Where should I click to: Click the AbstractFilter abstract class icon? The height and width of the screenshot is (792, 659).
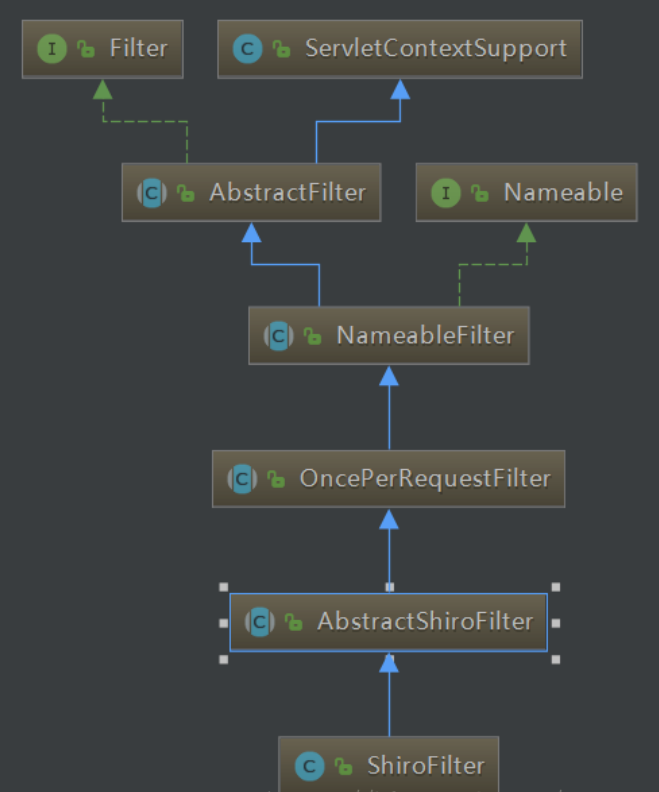pos(152,193)
